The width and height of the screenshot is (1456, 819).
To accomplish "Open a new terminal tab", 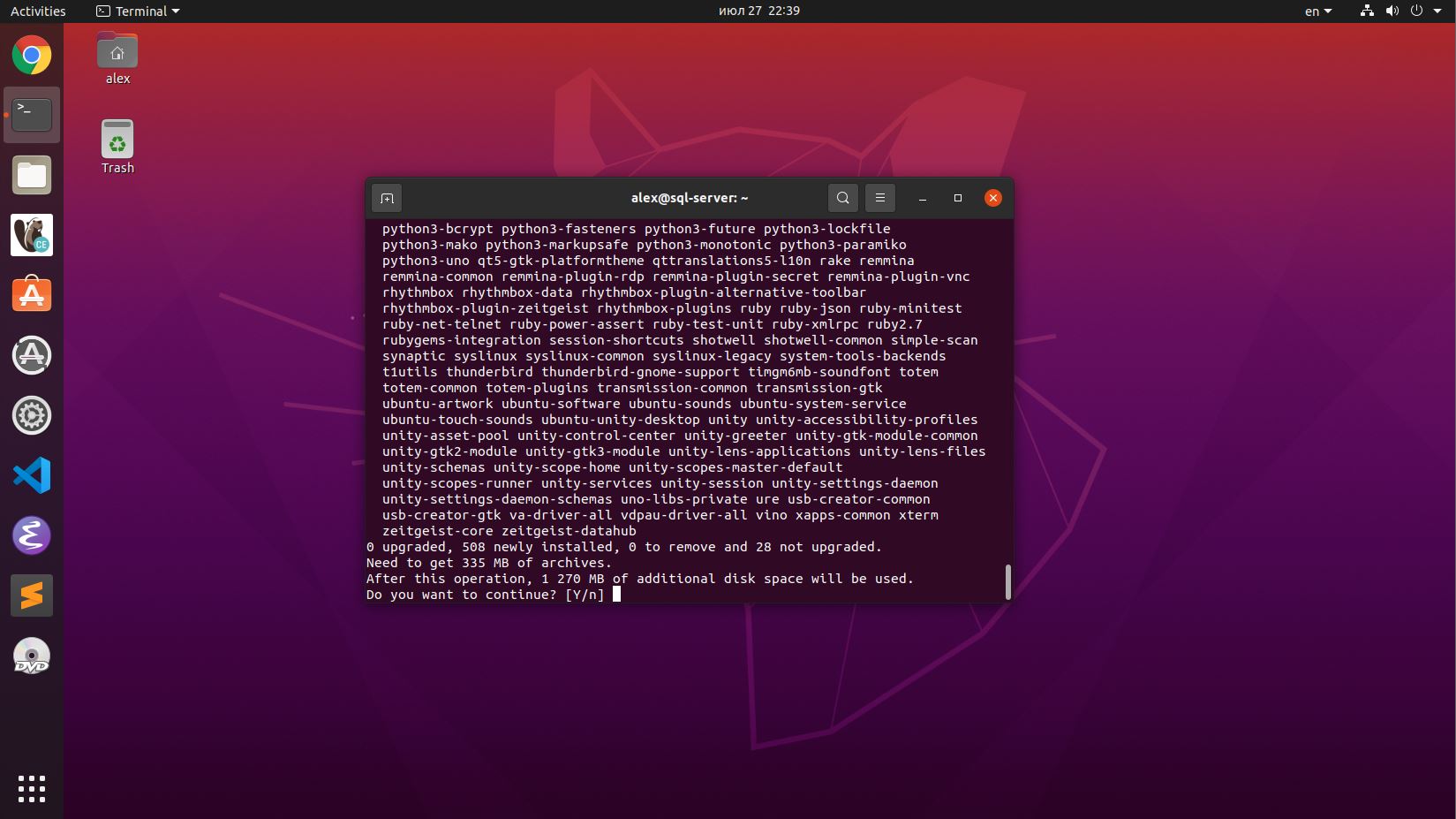I will (387, 198).
